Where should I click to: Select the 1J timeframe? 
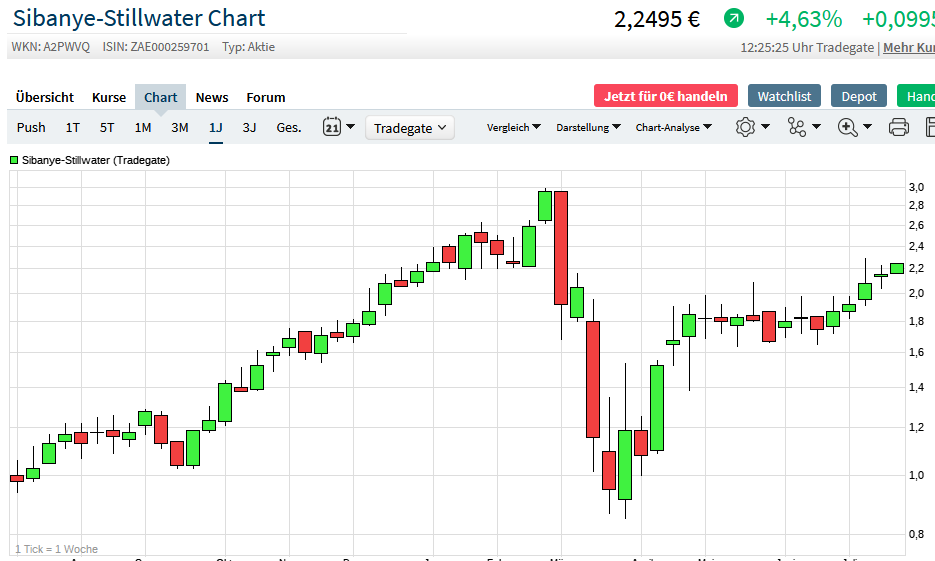click(216, 127)
